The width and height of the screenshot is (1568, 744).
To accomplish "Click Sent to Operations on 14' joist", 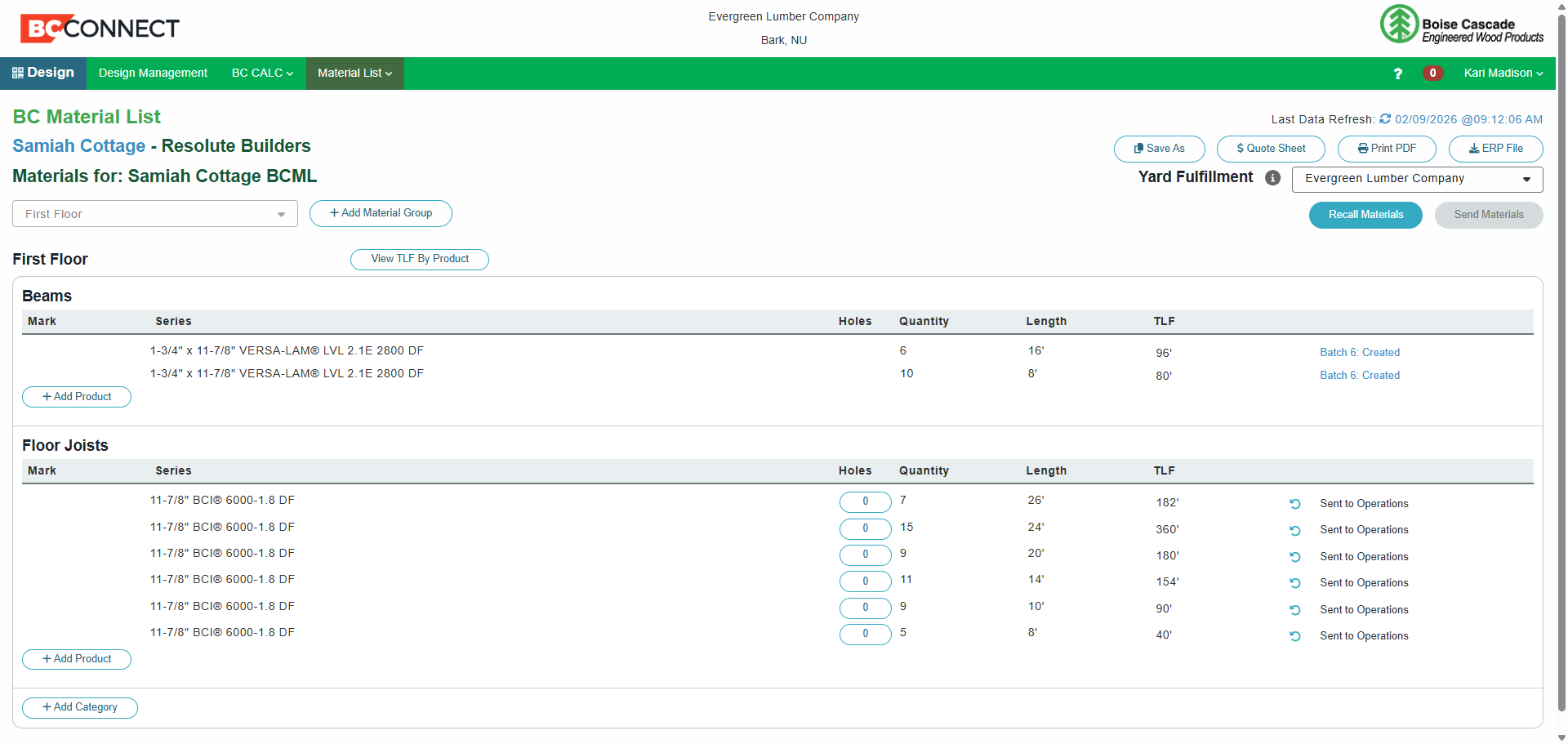I will pos(1364,583).
